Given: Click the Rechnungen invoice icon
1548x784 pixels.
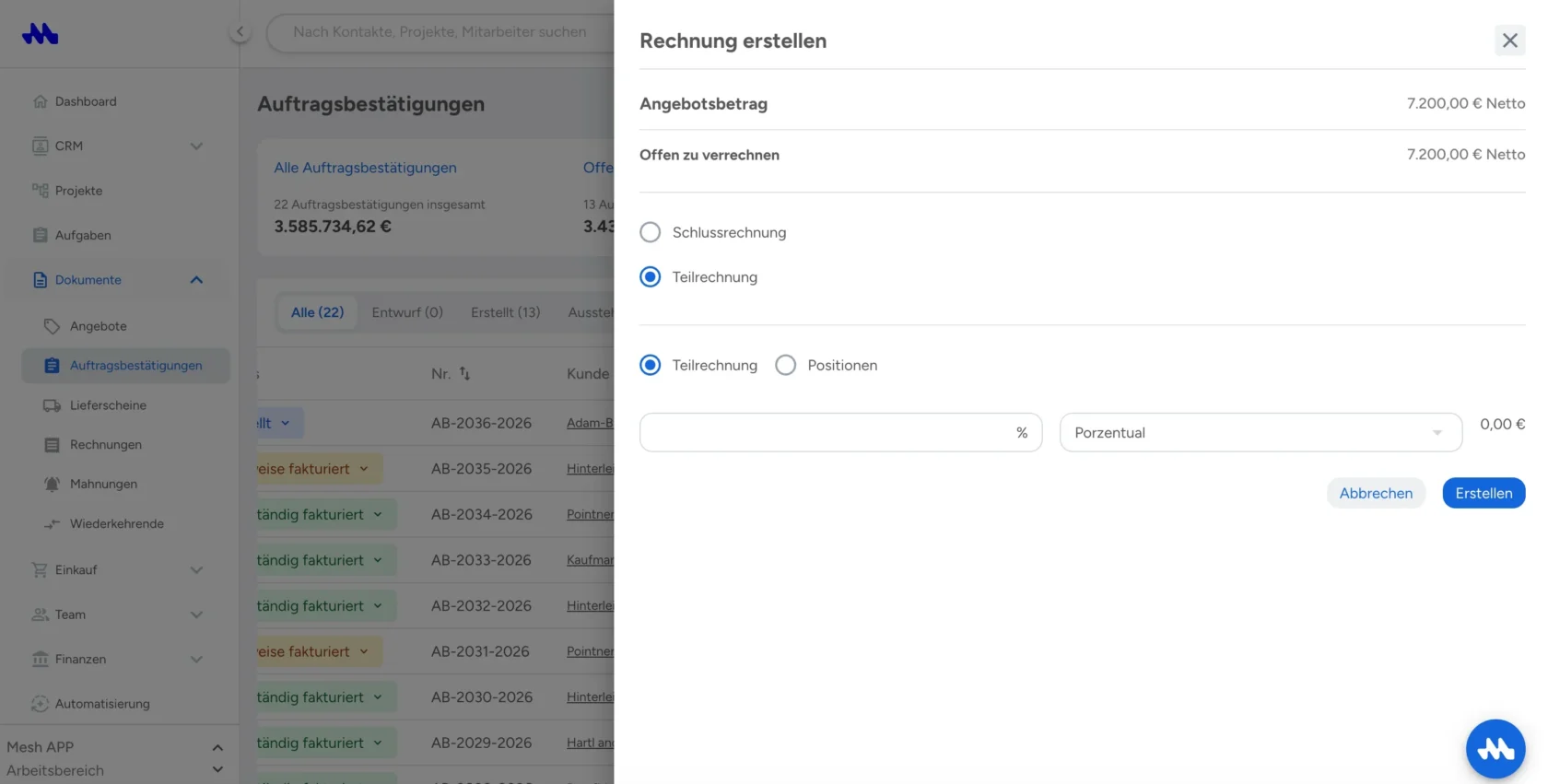Looking at the screenshot, I should click(52, 445).
